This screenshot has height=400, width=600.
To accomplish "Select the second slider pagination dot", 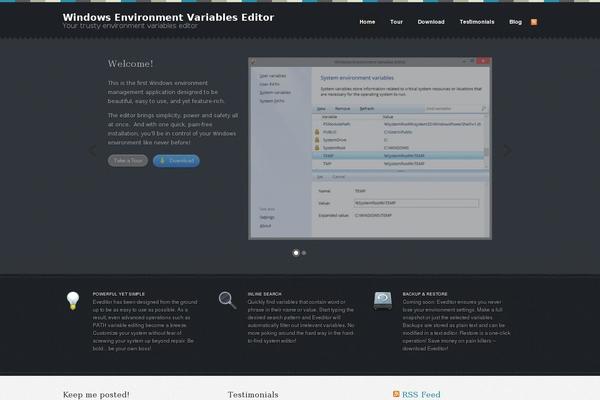I will click(304, 253).
